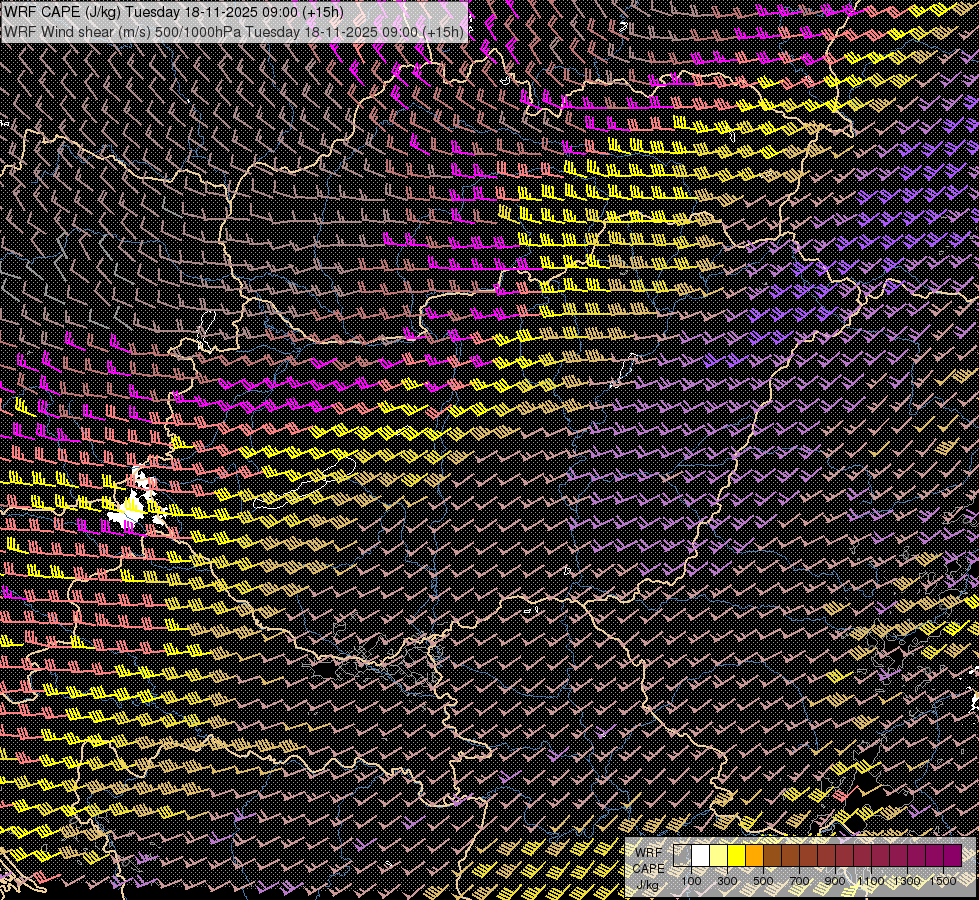Click the '1300' label in the legend
Screen dimensions: 979x900
(907, 881)
